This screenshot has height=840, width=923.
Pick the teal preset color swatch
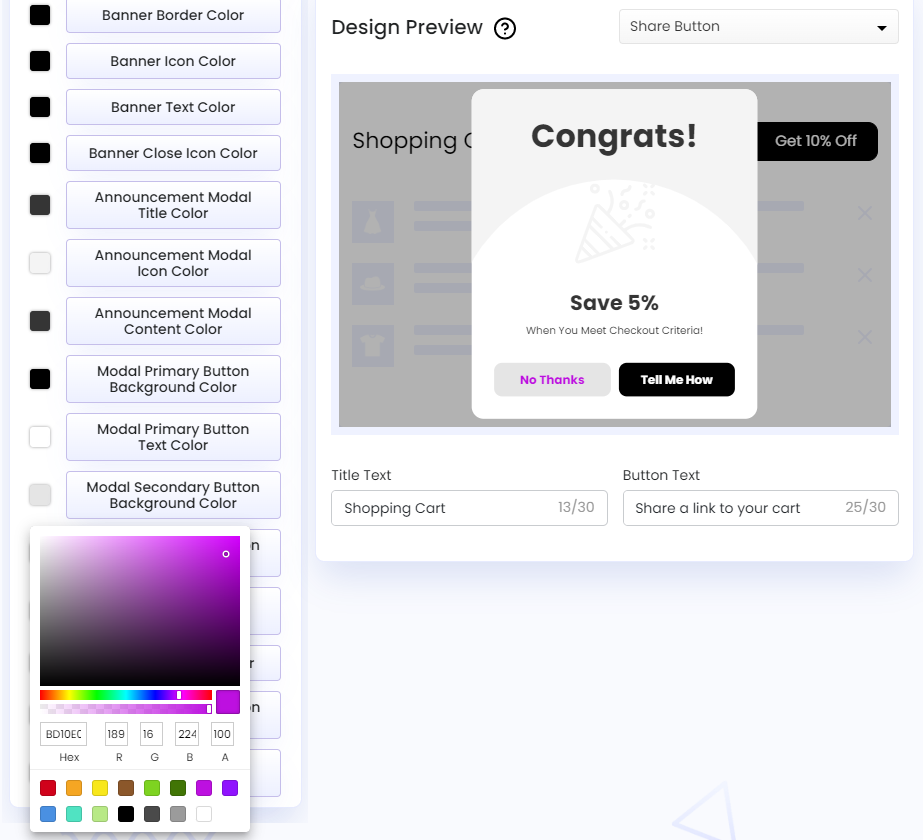point(73,813)
